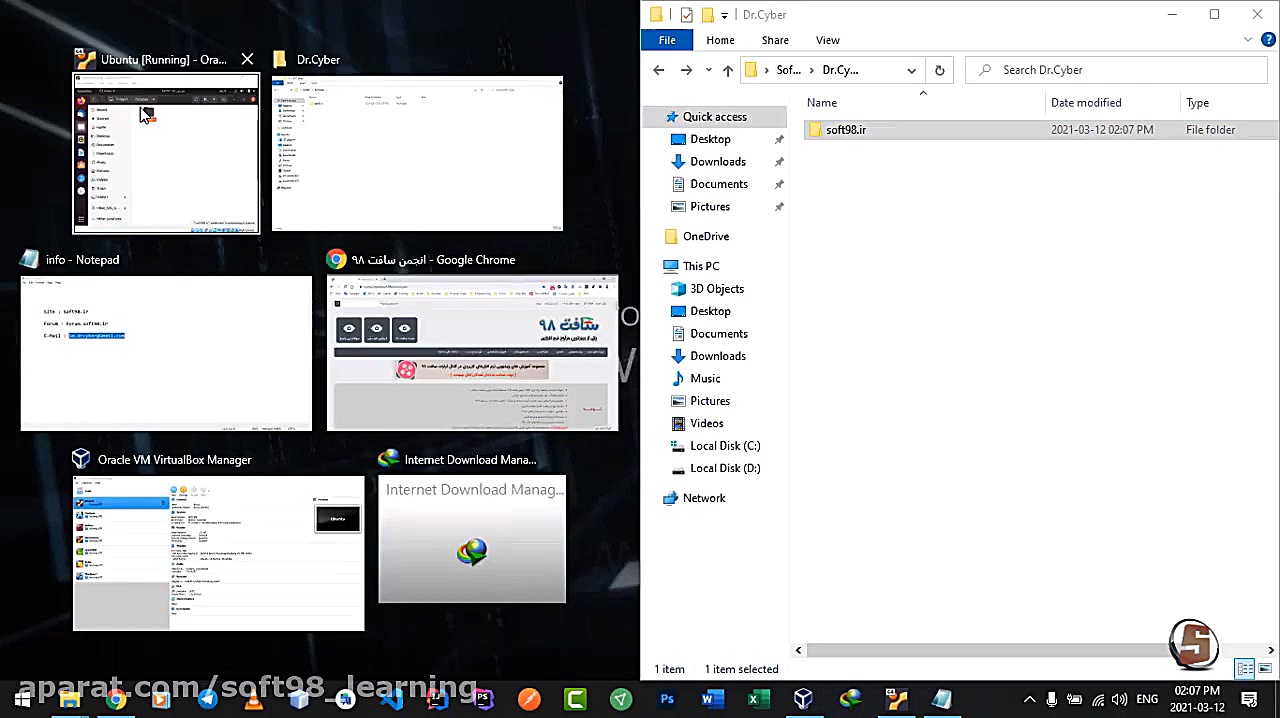Unpin Desktop from Quick access
Viewport: 1280px width, 718px height.
(x=779, y=140)
